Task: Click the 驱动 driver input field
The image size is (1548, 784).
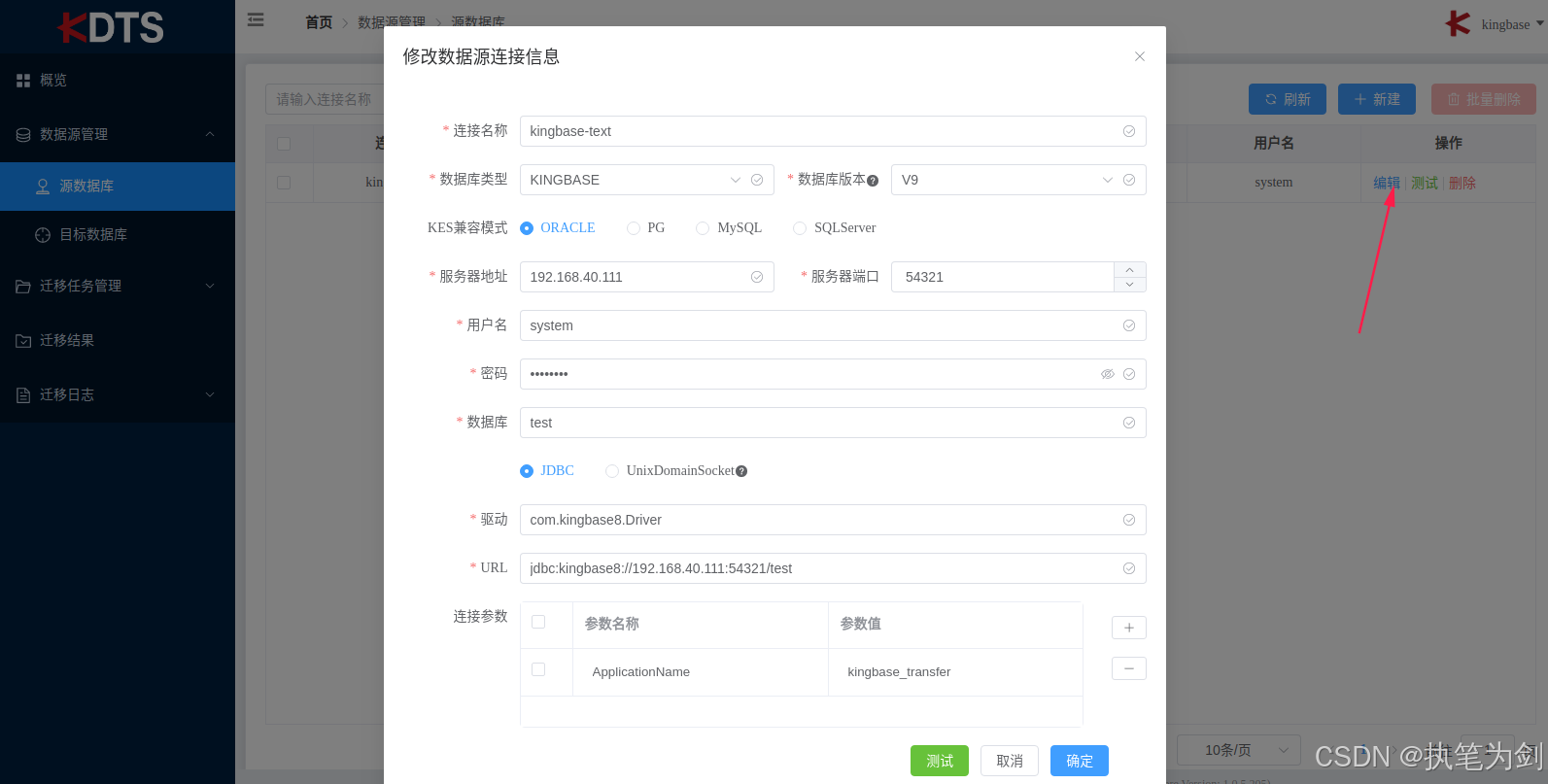Action: pos(833,520)
